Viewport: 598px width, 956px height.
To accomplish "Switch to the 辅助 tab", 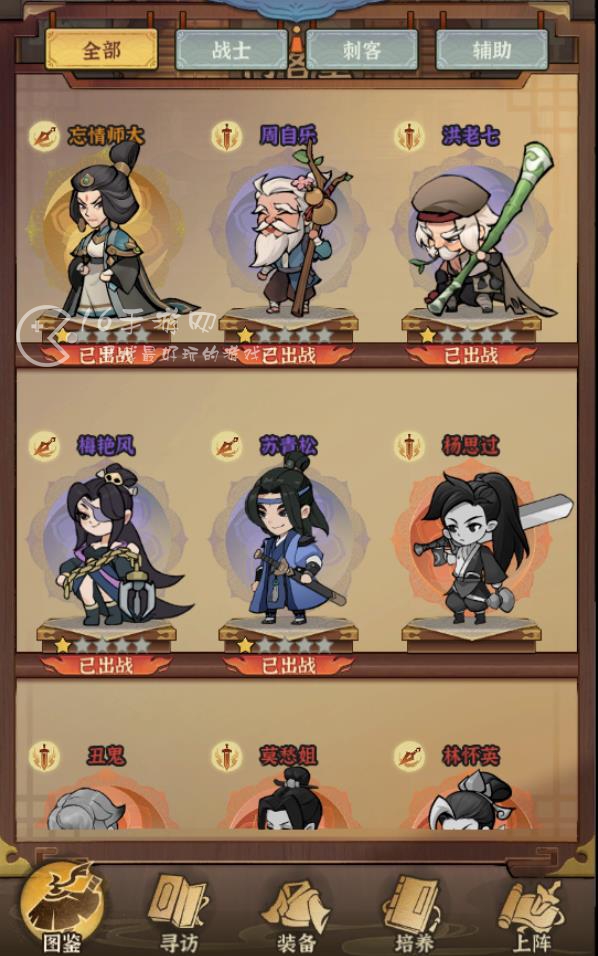I will (x=491, y=49).
